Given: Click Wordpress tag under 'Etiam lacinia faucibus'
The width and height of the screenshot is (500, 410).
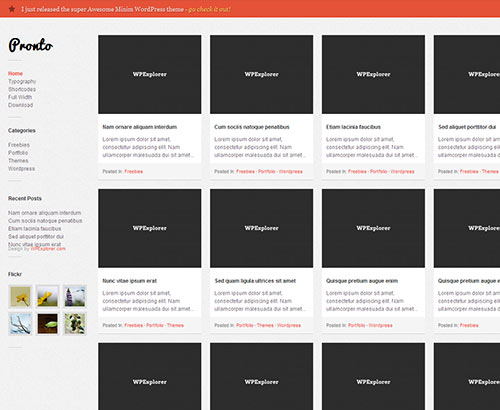Looking at the screenshot, I should 402,172.
